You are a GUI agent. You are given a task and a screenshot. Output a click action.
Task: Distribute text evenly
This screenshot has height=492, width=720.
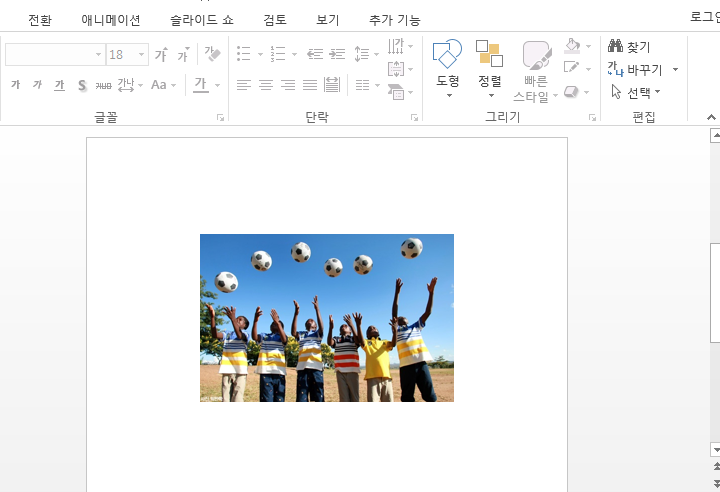332,85
